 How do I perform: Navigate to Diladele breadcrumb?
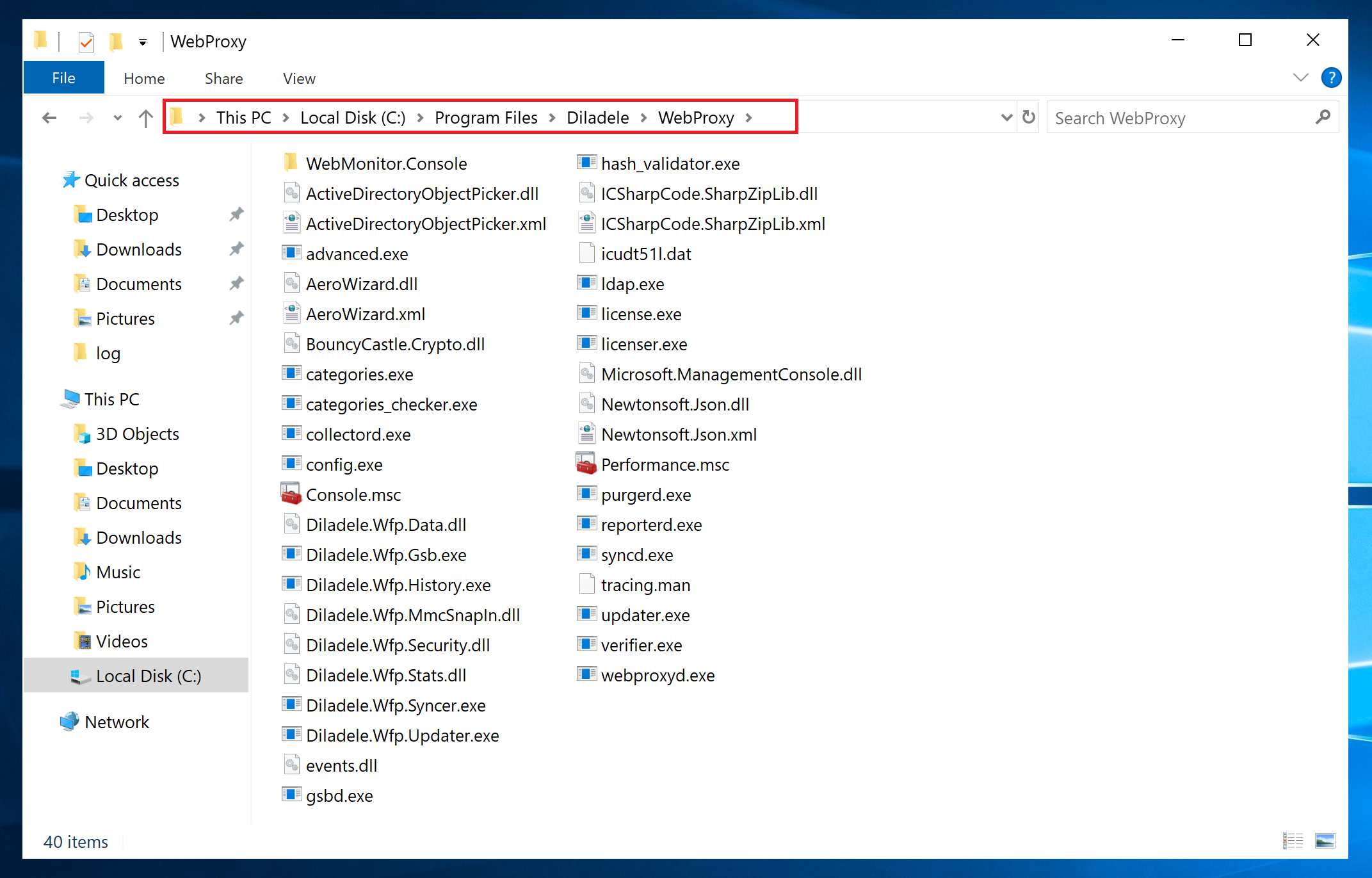coord(598,118)
